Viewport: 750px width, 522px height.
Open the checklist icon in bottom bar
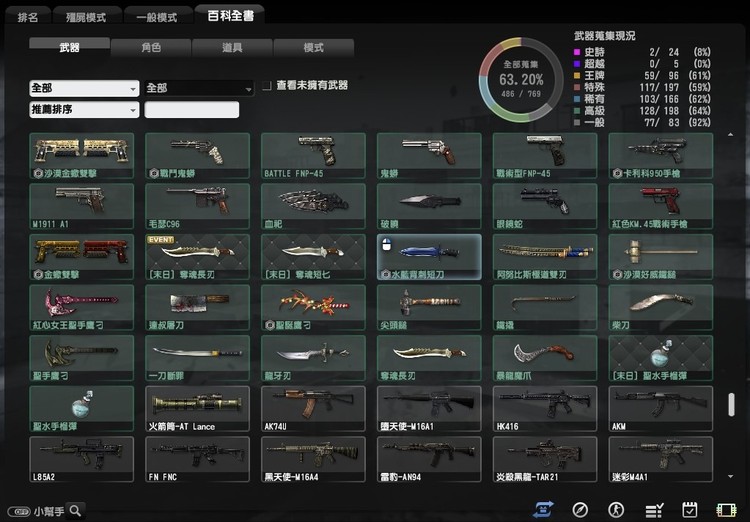[653, 511]
